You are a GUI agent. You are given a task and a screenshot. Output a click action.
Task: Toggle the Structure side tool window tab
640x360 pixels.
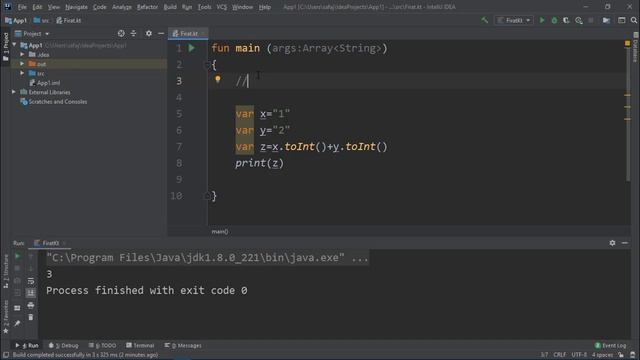tap(5, 271)
